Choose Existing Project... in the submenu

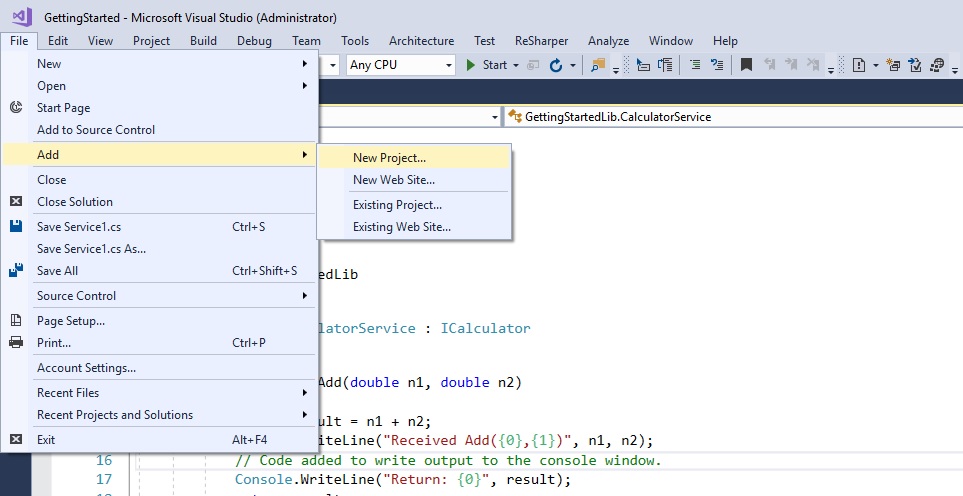tap(397, 205)
